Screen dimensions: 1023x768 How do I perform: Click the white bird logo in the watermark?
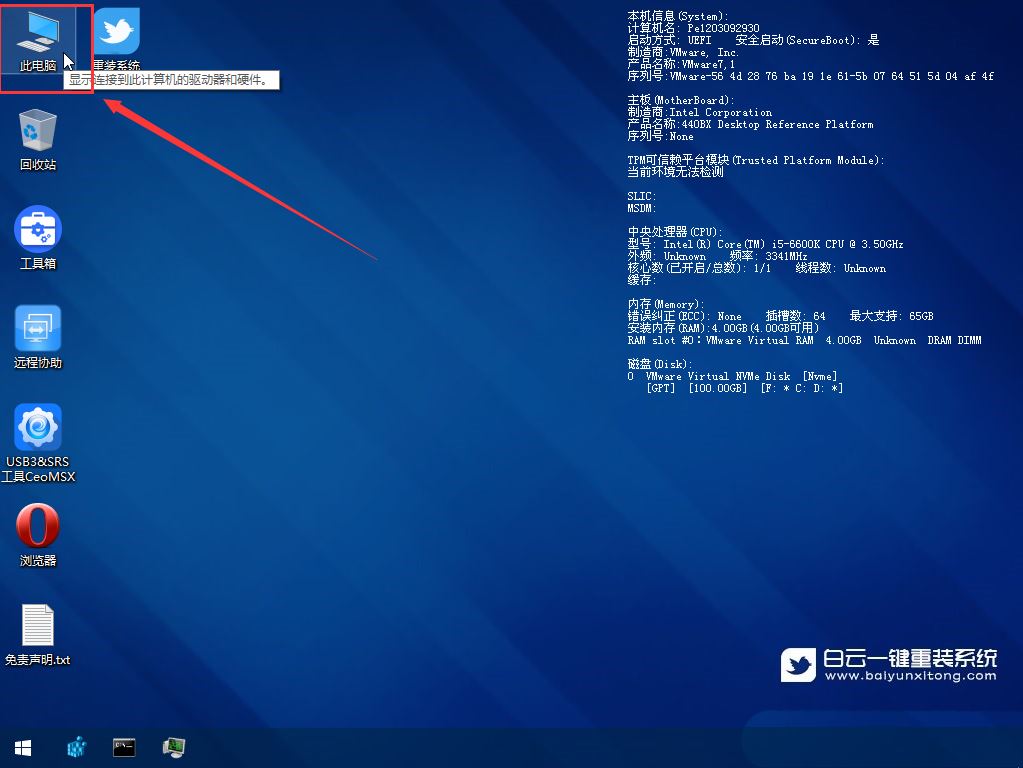pyautogui.click(x=798, y=664)
